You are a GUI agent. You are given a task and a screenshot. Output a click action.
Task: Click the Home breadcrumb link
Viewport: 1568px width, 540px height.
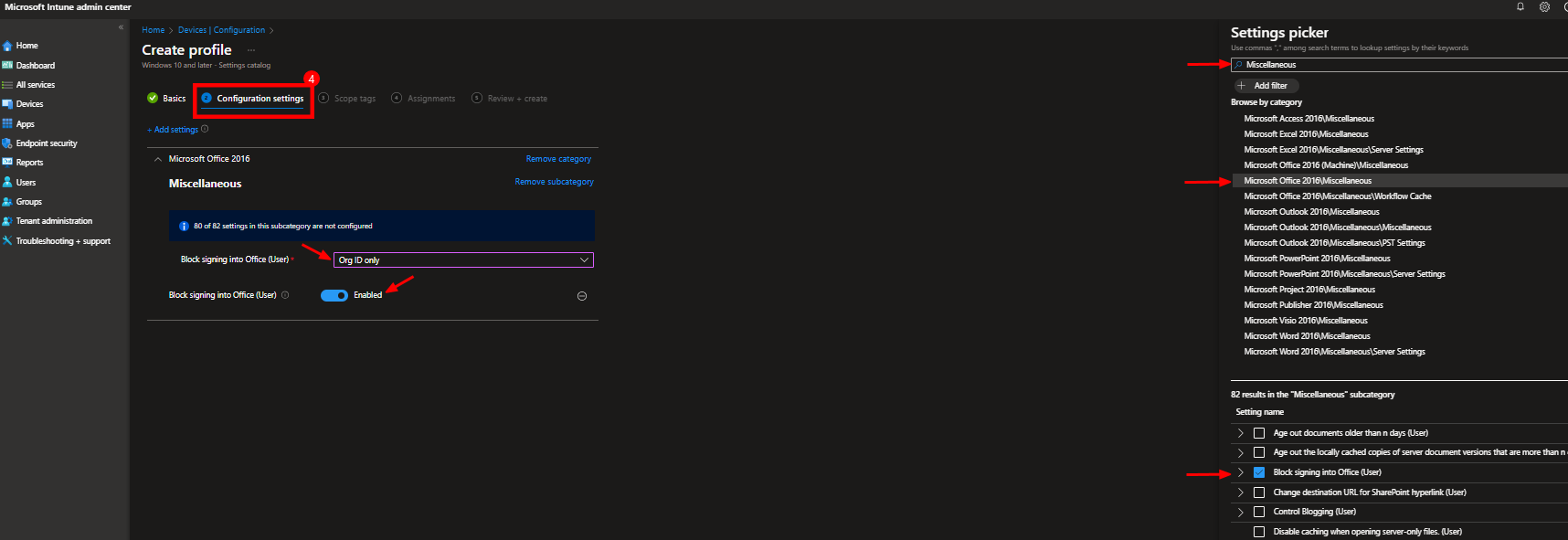154,30
